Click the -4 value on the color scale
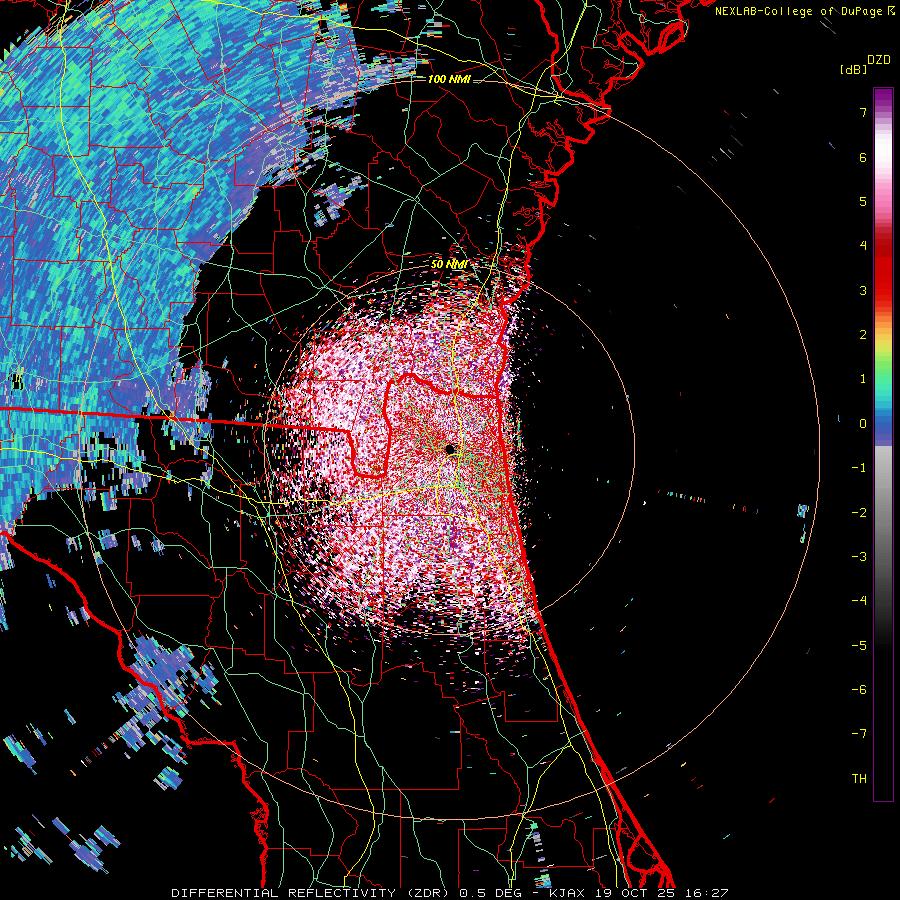This screenshot has width=900, height=900. coord(859,601)
